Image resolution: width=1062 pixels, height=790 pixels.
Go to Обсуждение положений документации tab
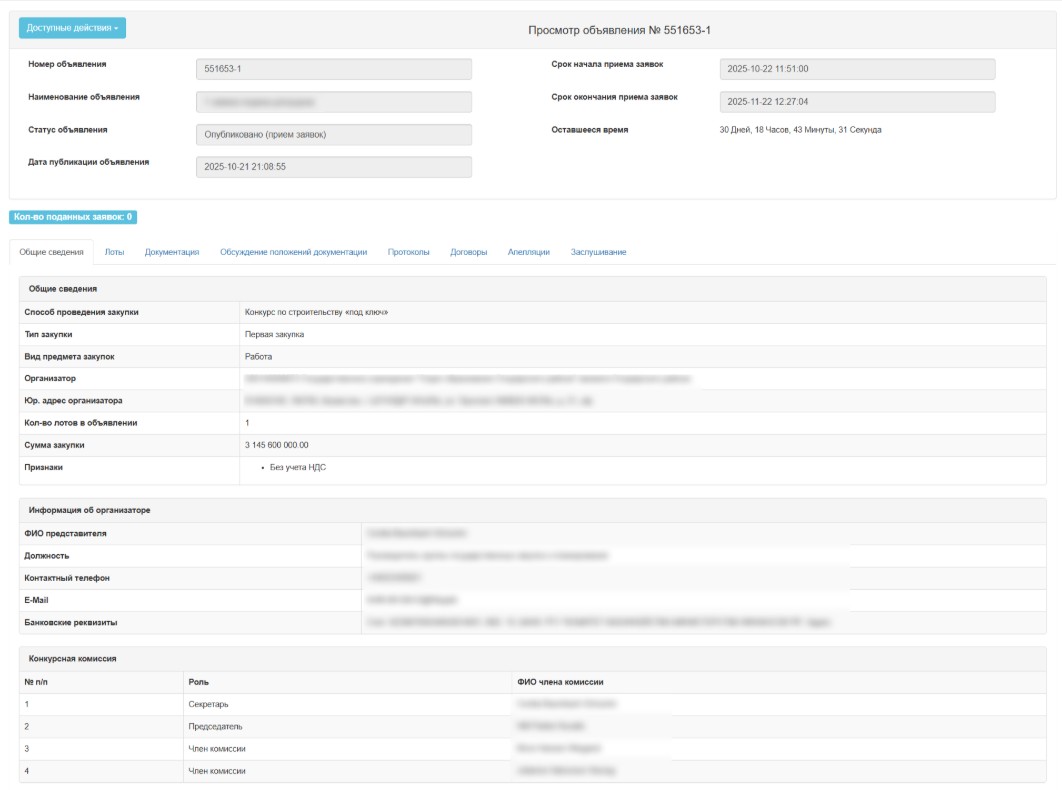tap(293, 252)
